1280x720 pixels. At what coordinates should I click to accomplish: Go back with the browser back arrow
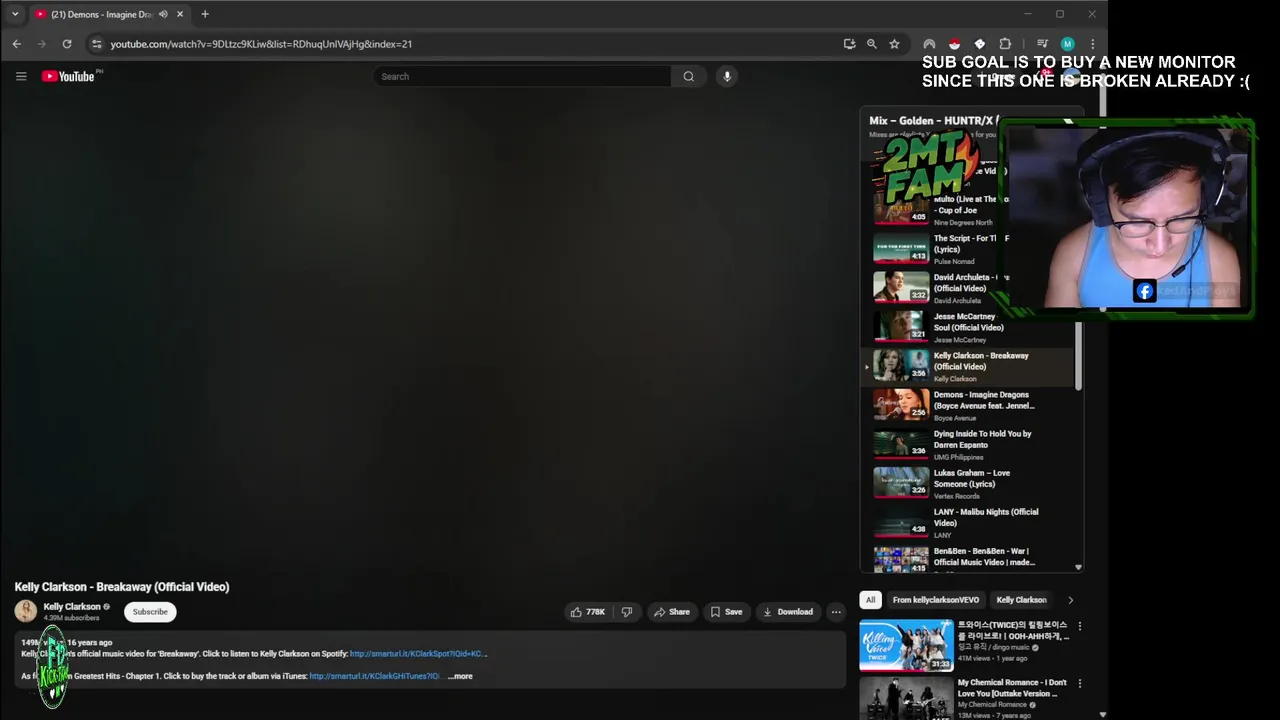coord(17,44)
